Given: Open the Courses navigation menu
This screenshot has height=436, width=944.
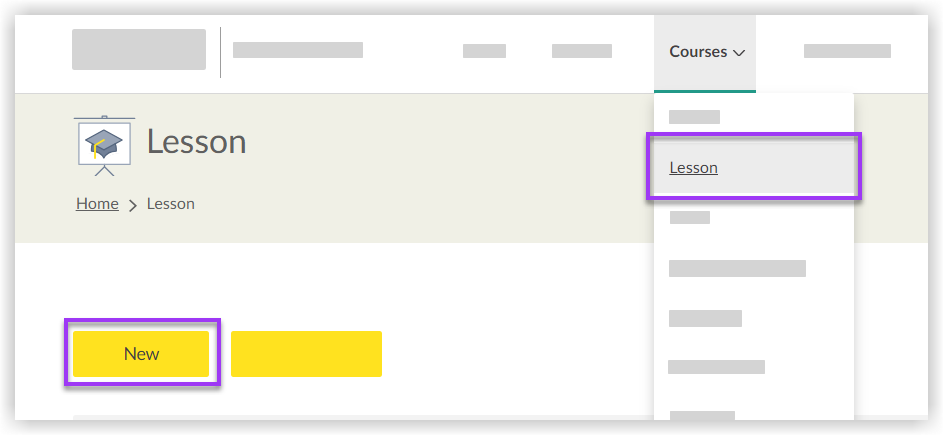Looking at the screenshot, I should click(x=704, y=52).
